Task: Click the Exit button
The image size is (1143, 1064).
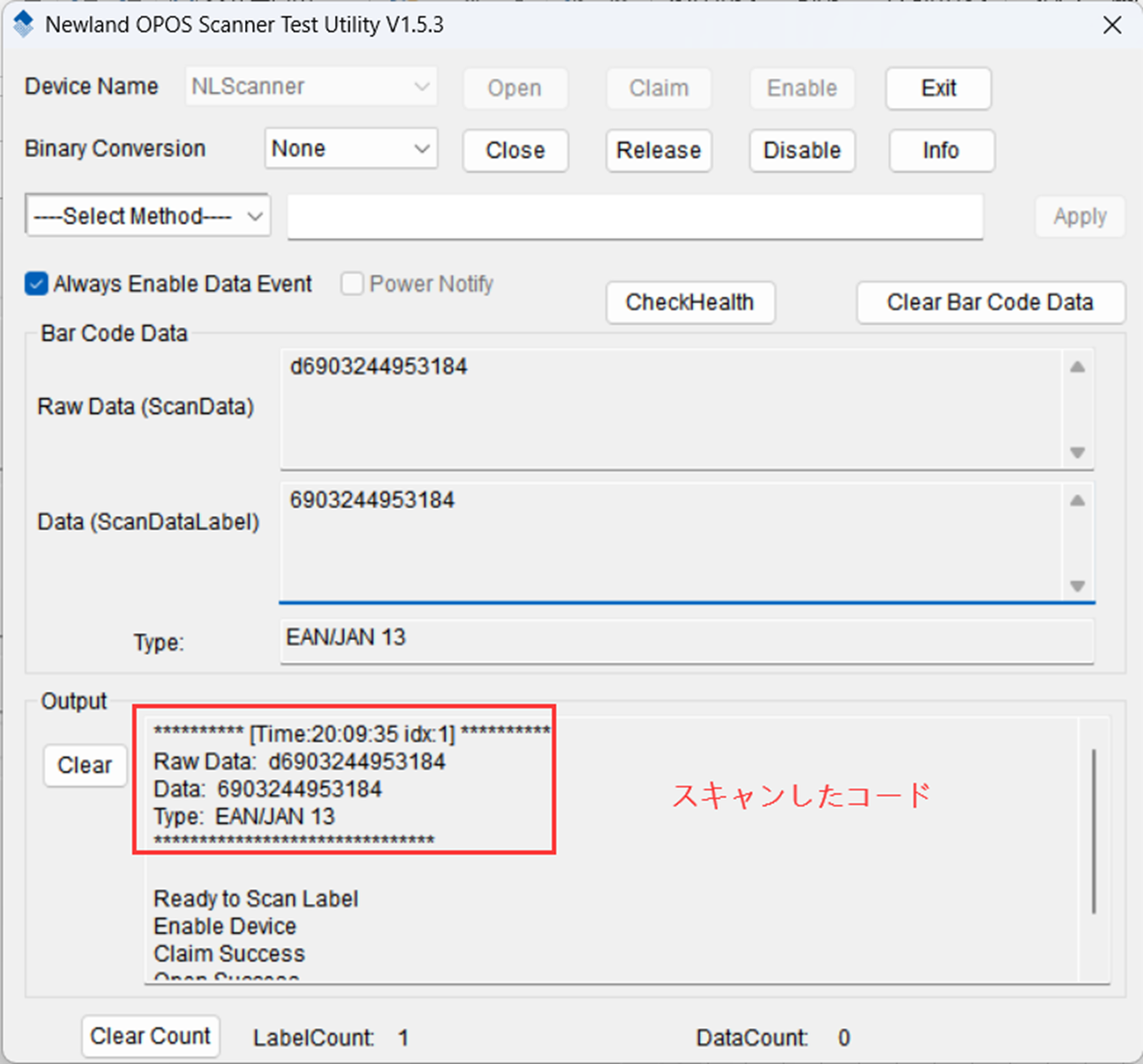Action: 939,88
